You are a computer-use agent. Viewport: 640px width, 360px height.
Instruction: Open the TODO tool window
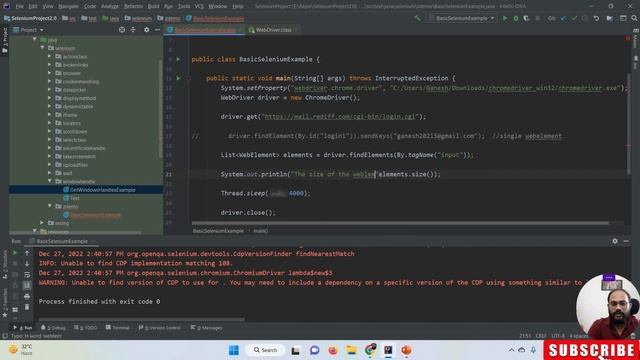pyautogui.click(x=86, y=328)
